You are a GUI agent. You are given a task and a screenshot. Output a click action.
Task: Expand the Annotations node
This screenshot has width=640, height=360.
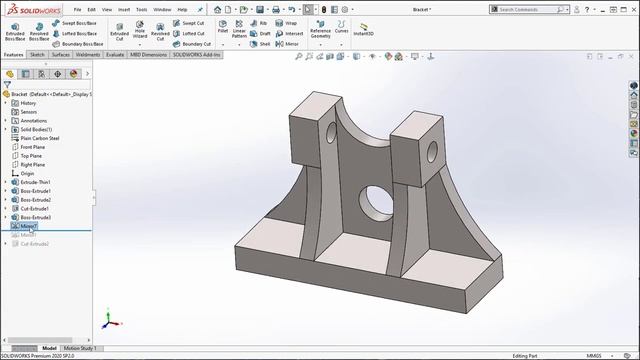pyautogui.click(x=6, y=120)
